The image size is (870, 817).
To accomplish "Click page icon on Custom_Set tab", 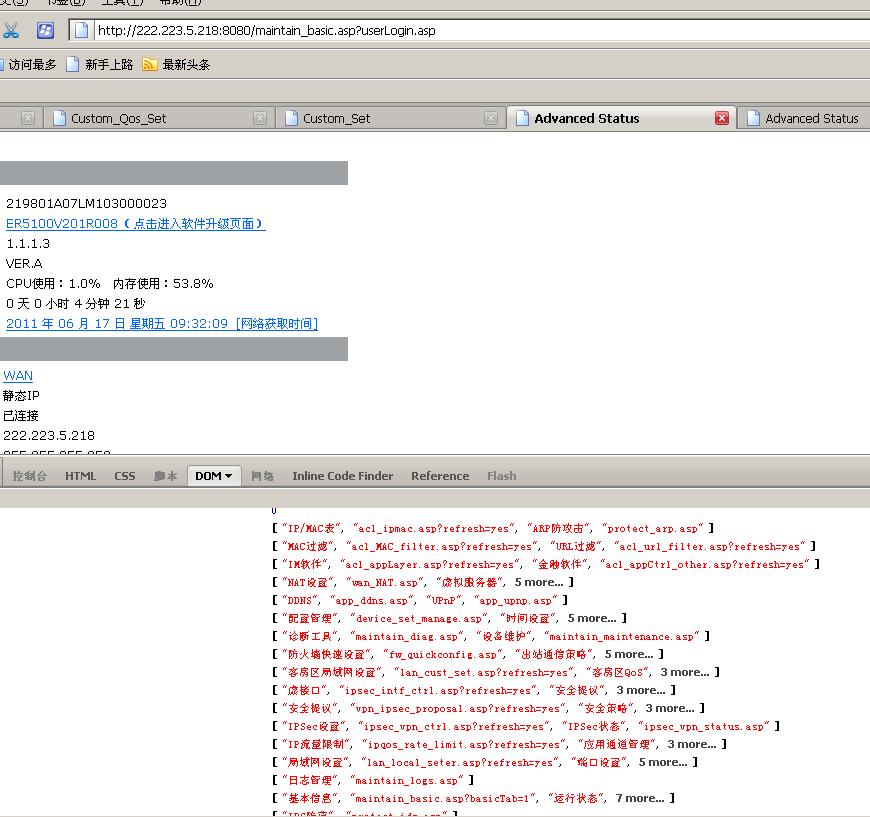I will [x=291, y=118].
